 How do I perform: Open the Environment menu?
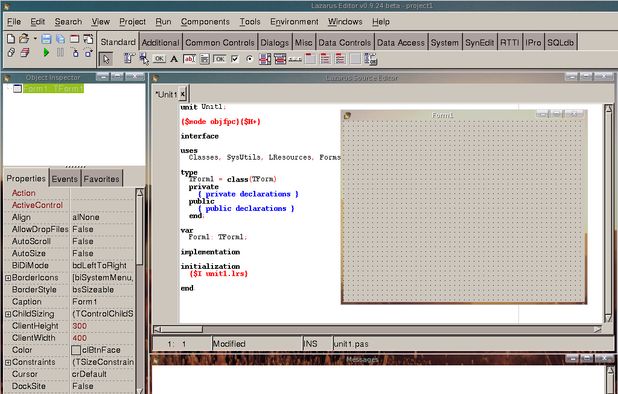294,22
